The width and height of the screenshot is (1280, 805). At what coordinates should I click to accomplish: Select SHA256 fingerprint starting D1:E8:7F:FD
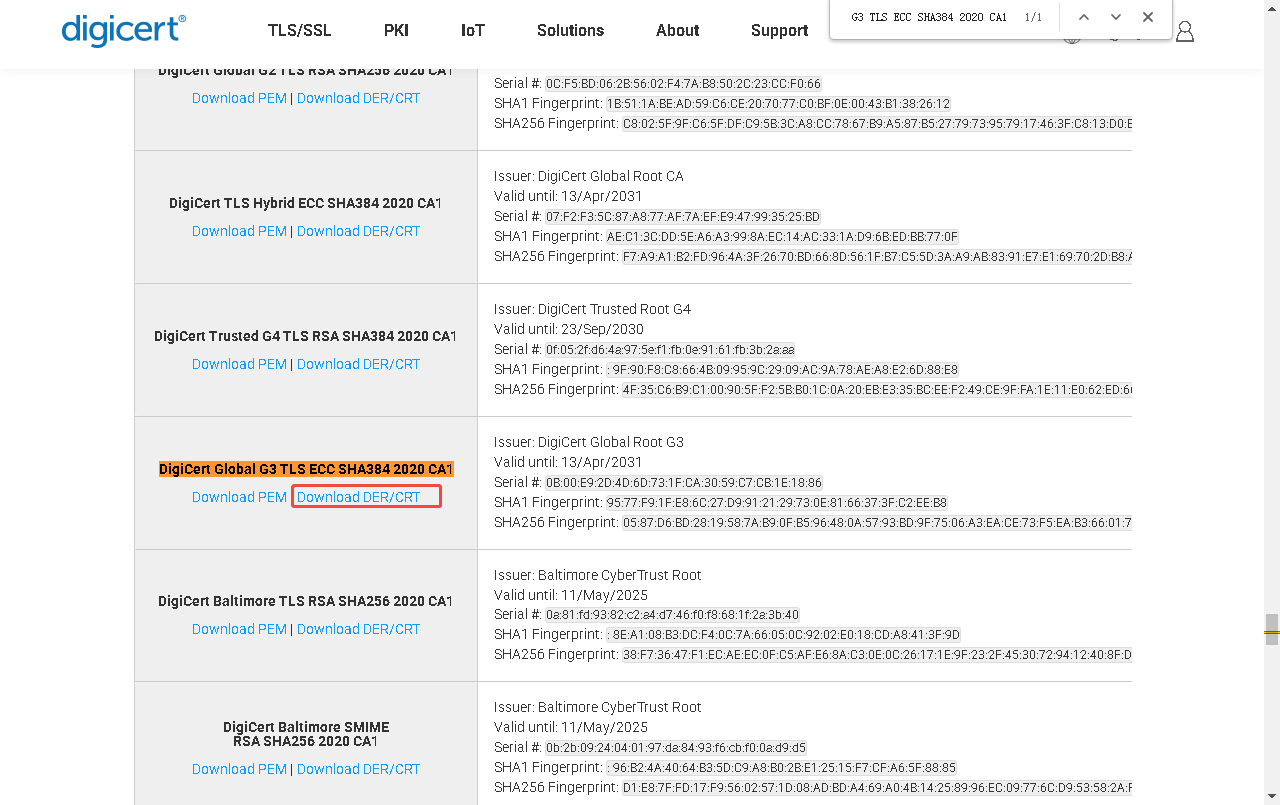coord(877,787)
